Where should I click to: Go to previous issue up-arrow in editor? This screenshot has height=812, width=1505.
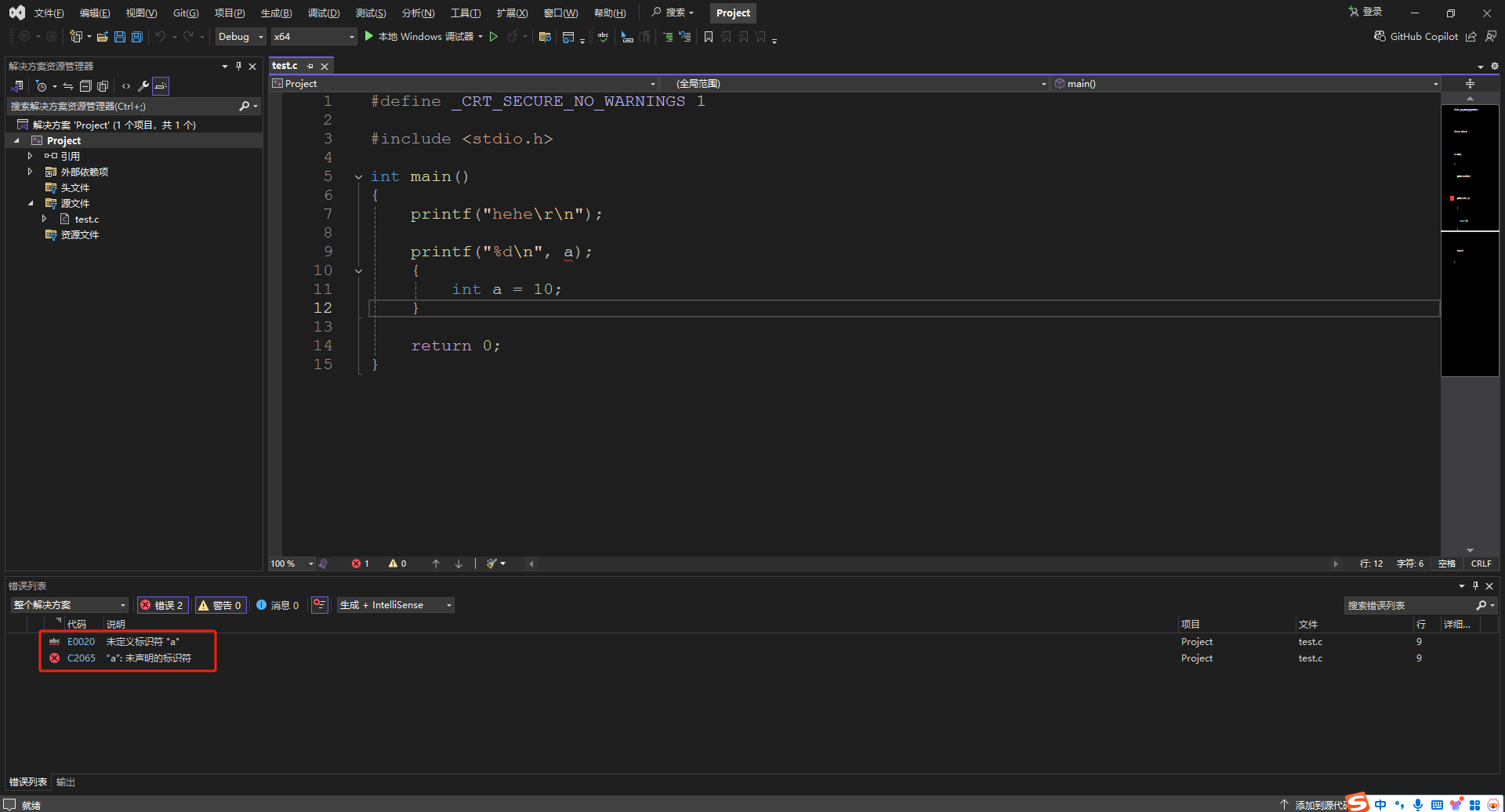(x=436, y=564)
